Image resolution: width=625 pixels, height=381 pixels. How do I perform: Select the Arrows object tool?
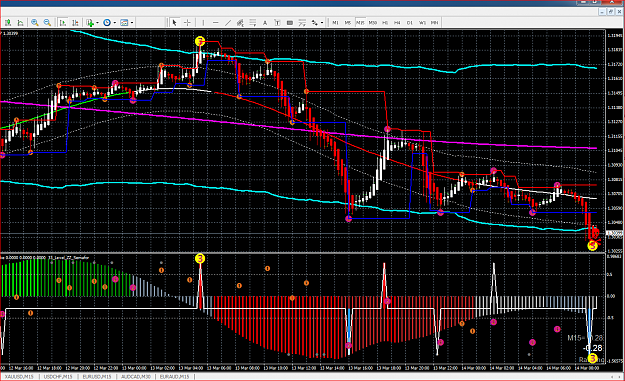[314, 23]
